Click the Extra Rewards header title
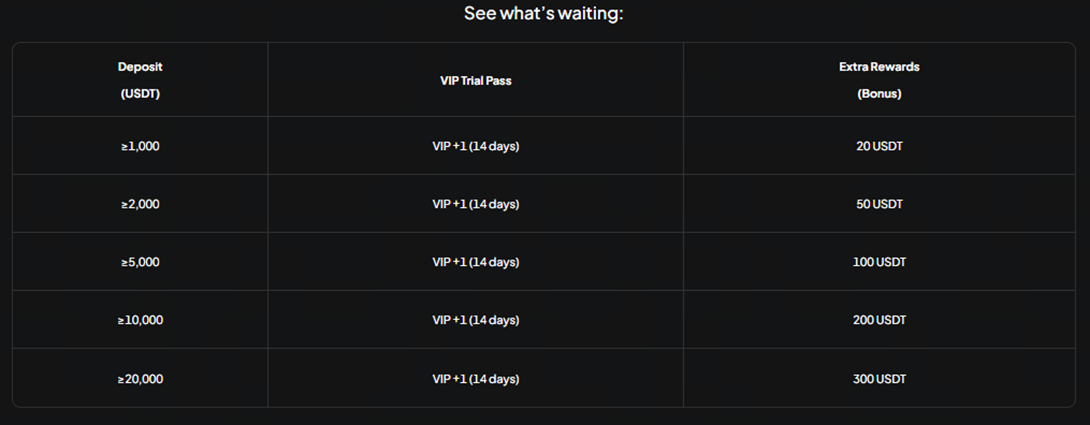Screen dimensions: 1090x425 click(x=879, y=67)
